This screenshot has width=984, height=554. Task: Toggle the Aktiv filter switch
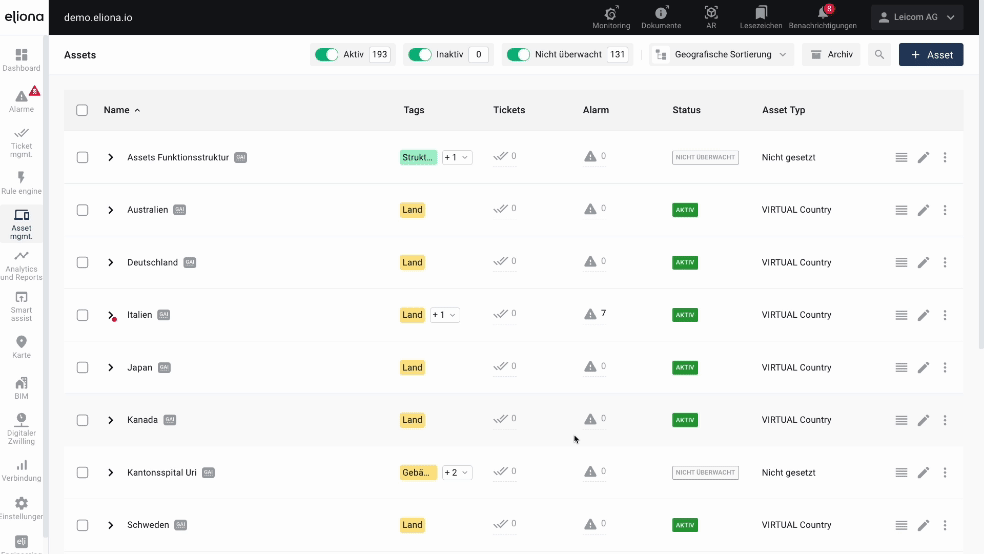(326, 55)
